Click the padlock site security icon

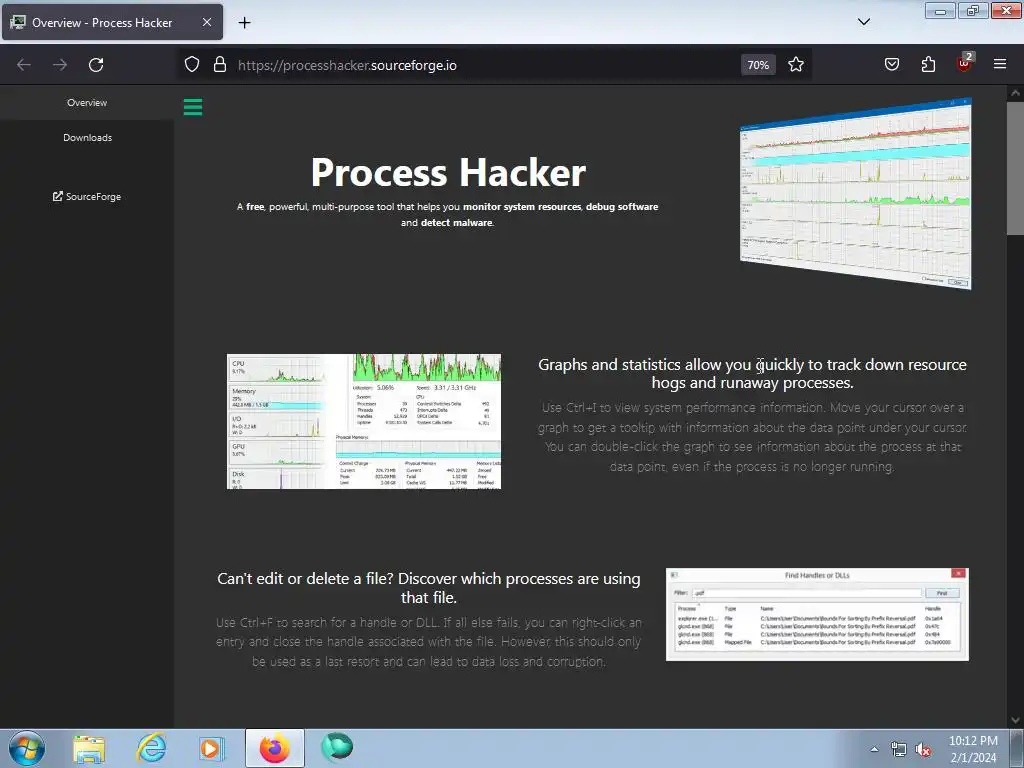click(220, 65)
